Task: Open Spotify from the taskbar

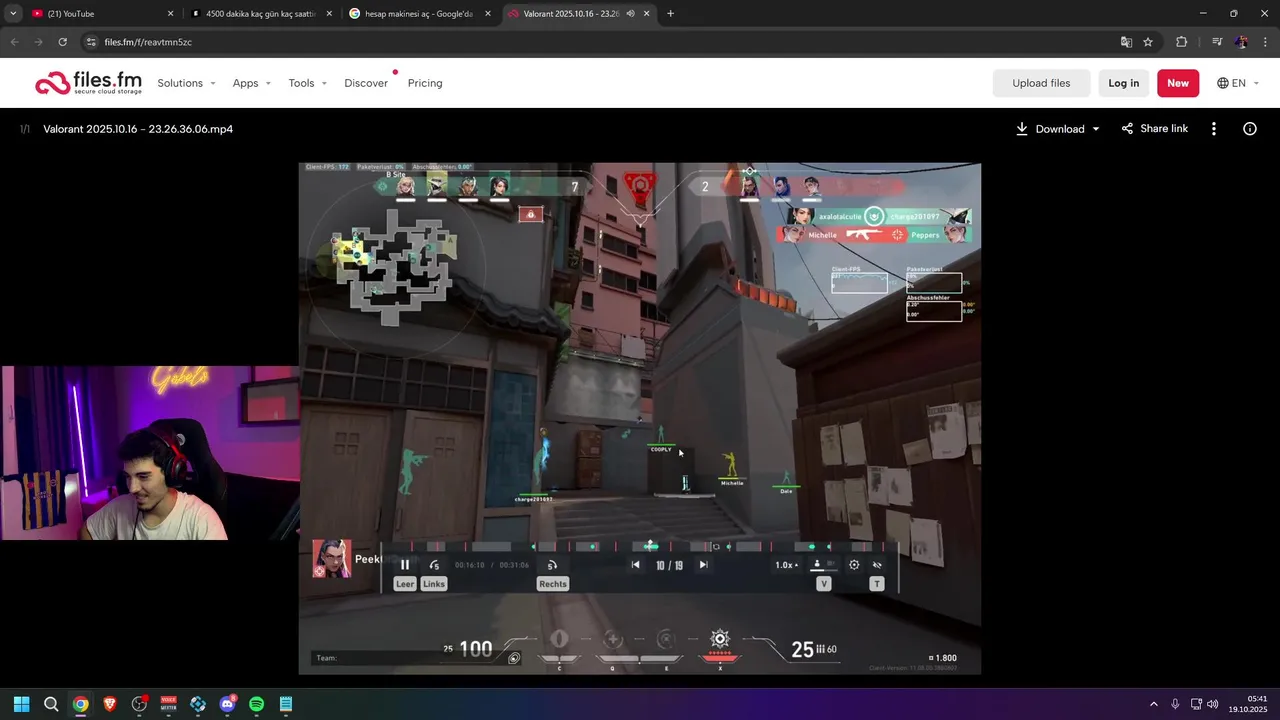Action: coord(256,704)
